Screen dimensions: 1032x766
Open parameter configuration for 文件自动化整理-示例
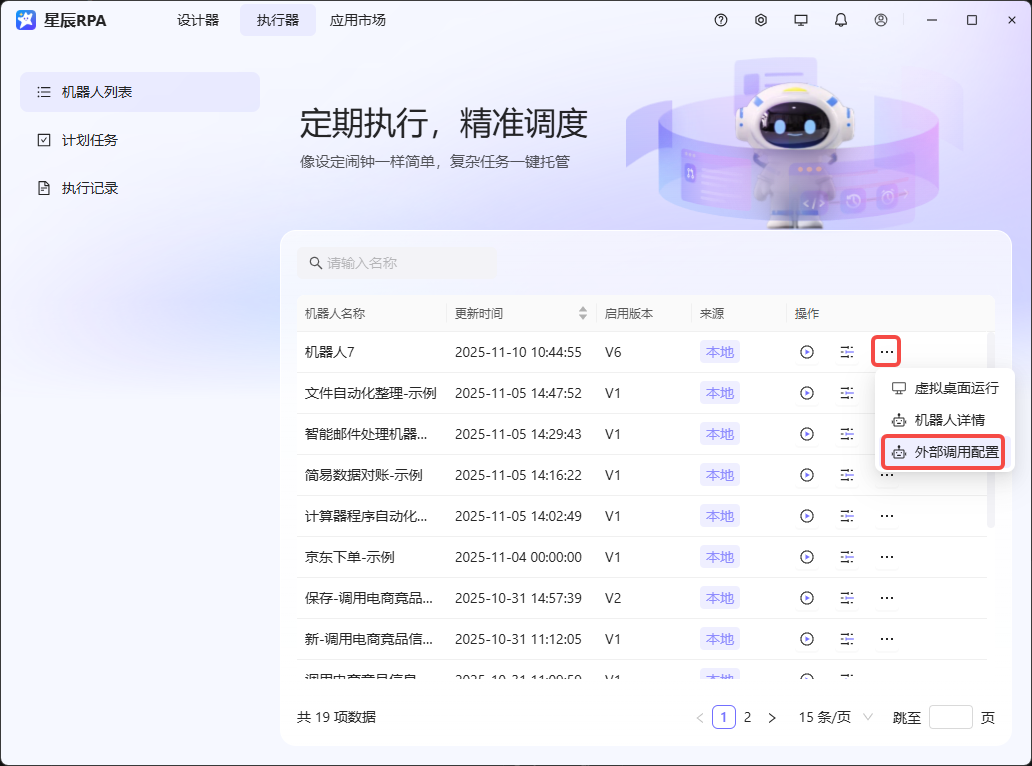[847, 393]
